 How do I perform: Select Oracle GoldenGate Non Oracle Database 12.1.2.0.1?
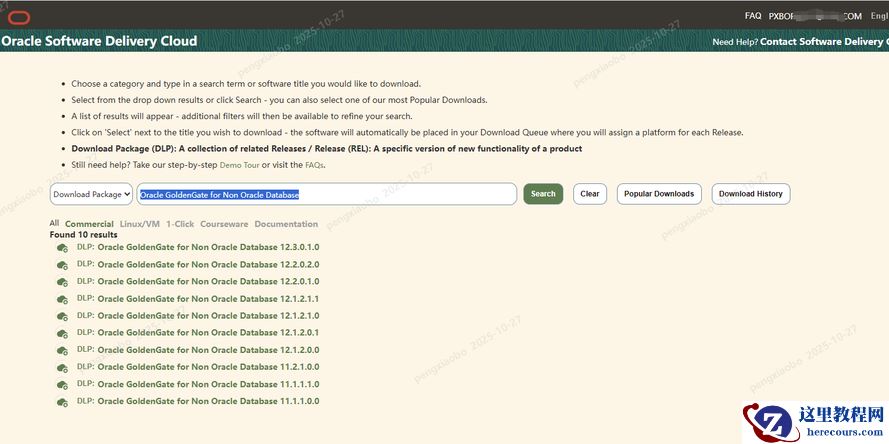(x=208, y=332)
